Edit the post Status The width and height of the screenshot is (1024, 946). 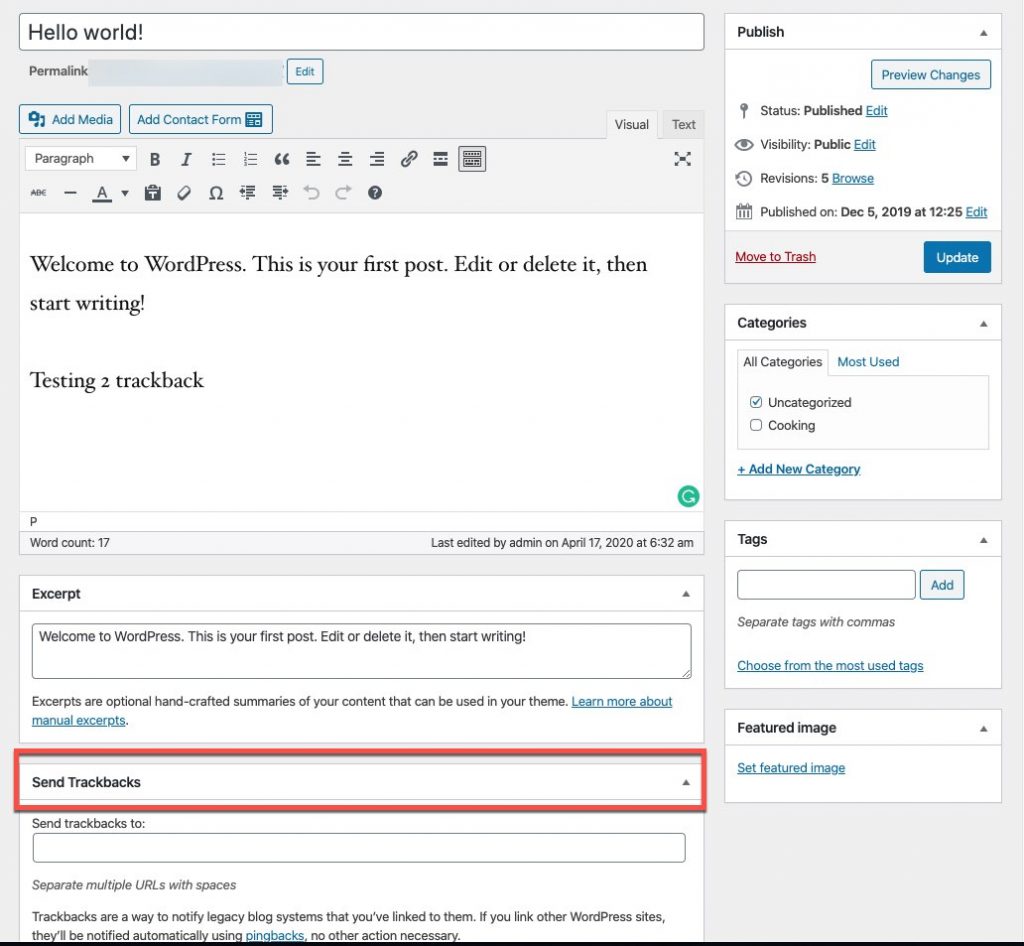click(876, 111)
